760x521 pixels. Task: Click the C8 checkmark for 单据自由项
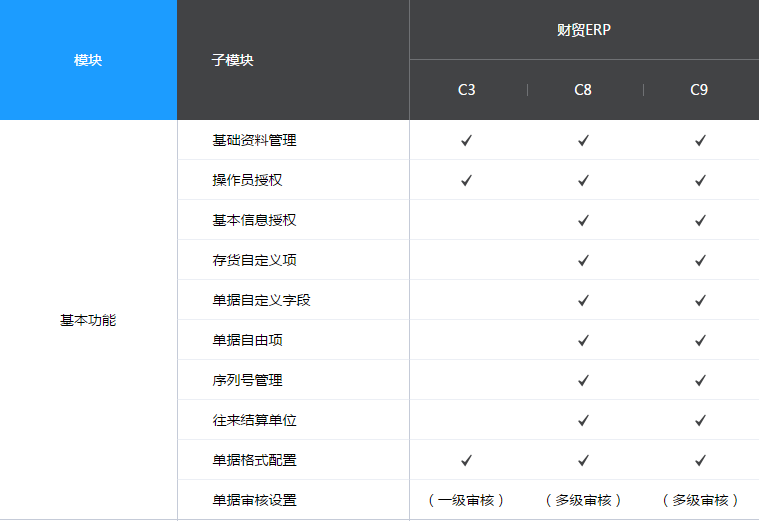click(x=583, y=340)
